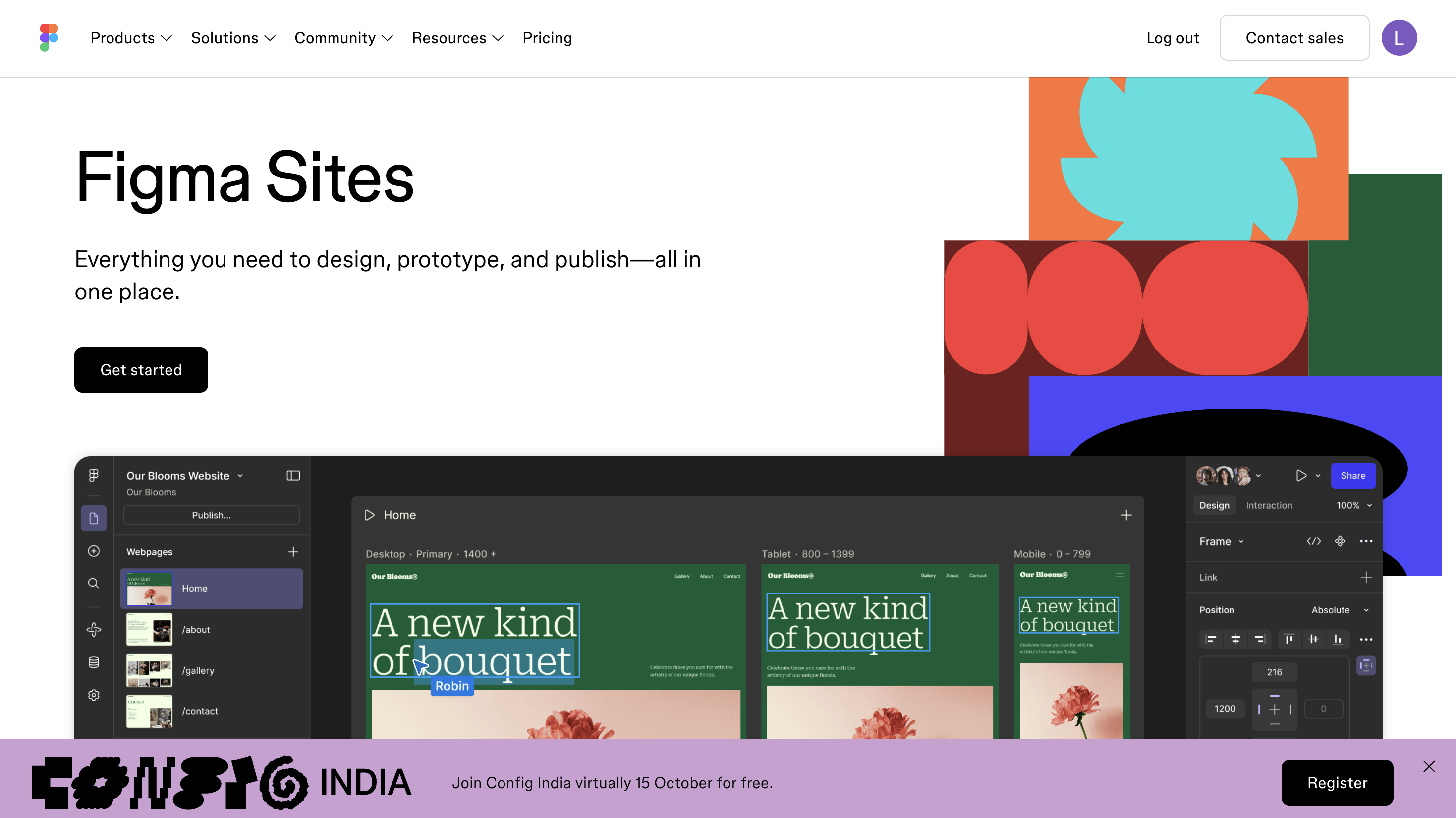This screenshot has width=1456, height=818.
Task: Select the /contact webpage
Action: pos(212,711)
